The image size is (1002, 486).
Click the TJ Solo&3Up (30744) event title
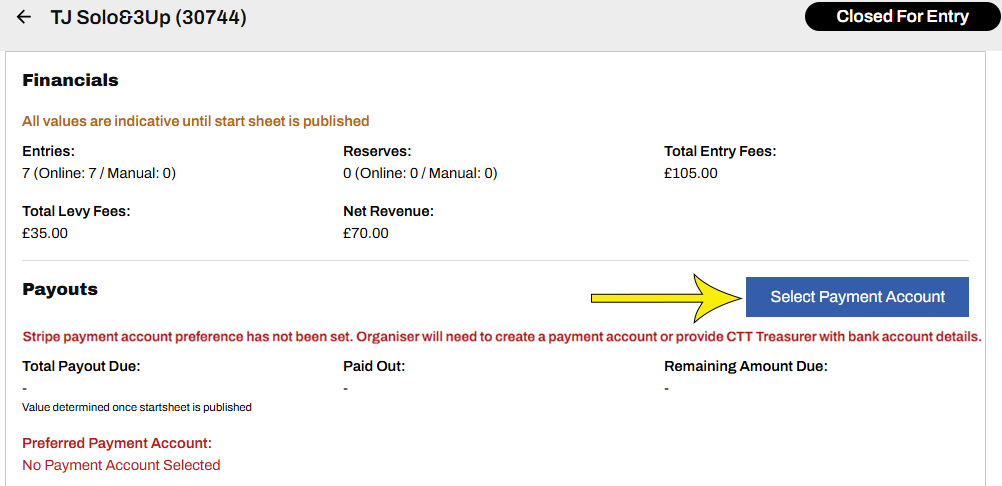pos(149,17)
